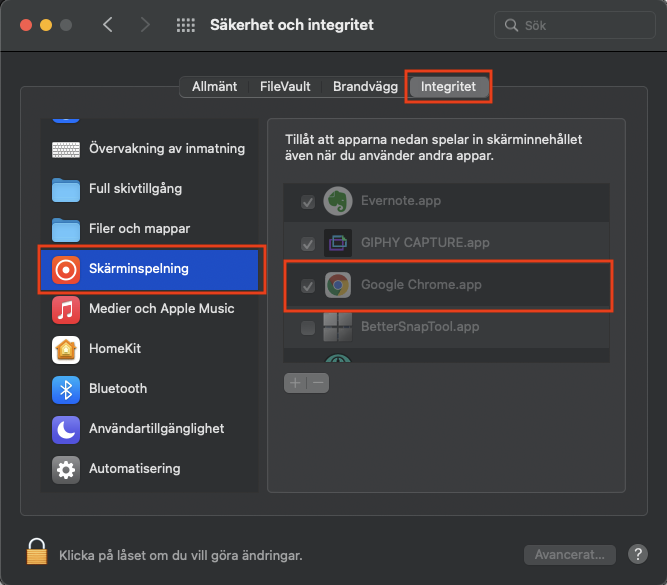Click the magnifying glass in search field
Screen dimensions: 667x585
(x=511, y=26)
